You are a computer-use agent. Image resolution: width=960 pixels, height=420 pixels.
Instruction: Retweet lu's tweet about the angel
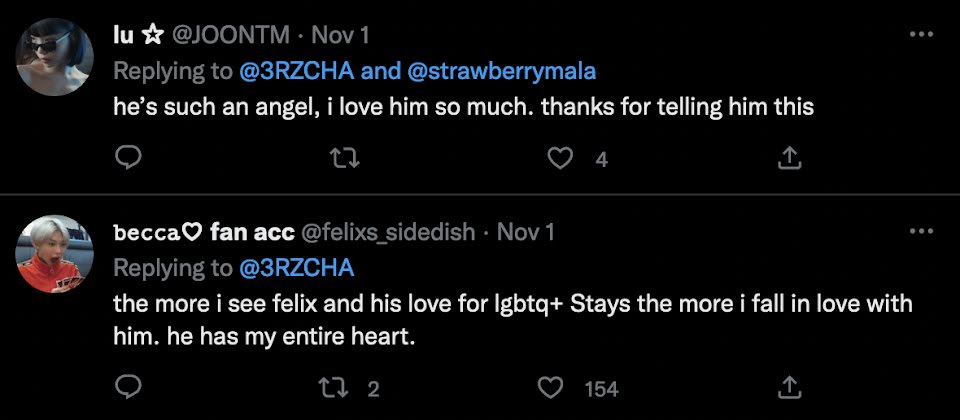pos(346,157)
